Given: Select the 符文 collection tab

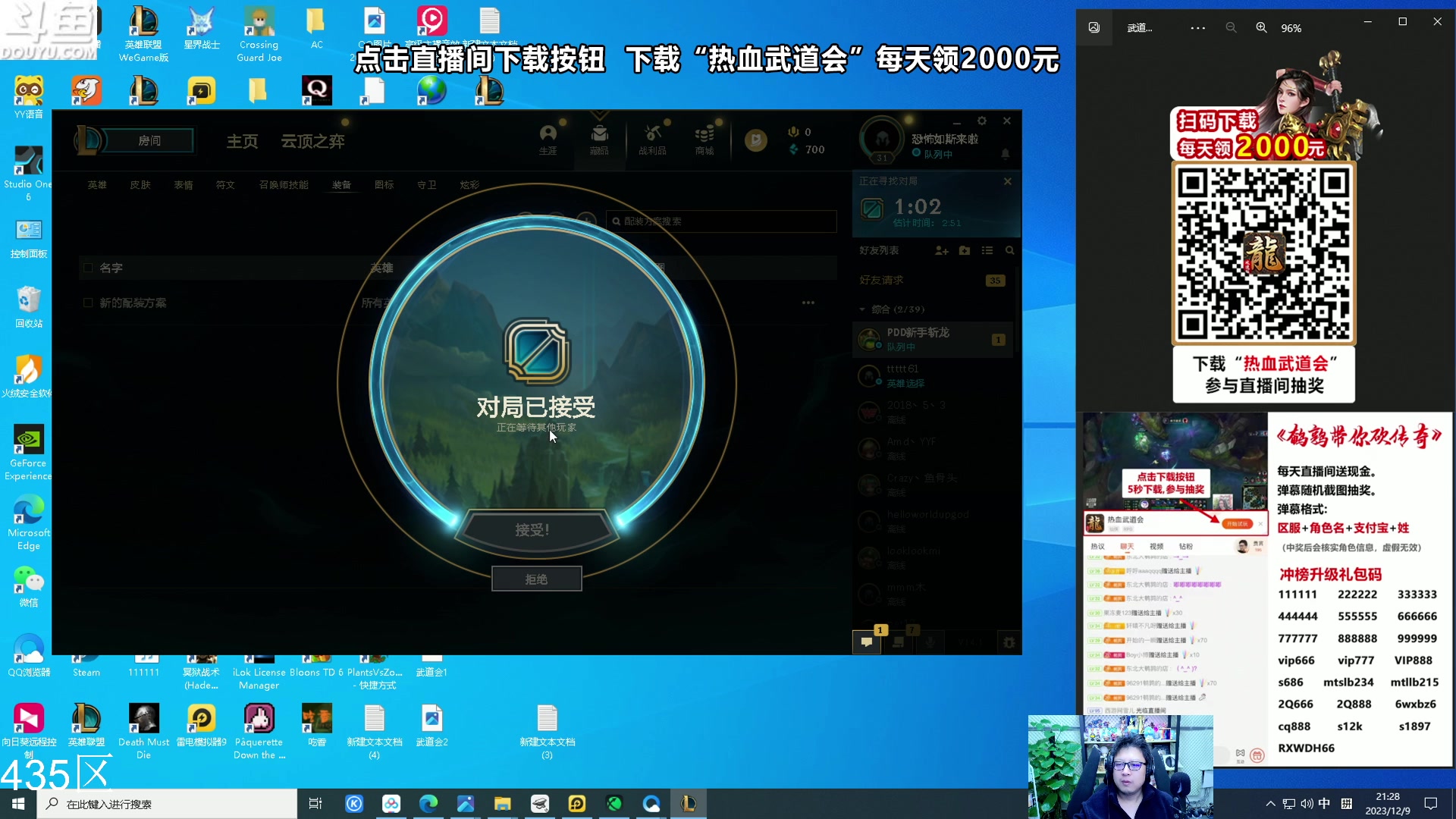Looking at the screenshot, I should point(225,185).
